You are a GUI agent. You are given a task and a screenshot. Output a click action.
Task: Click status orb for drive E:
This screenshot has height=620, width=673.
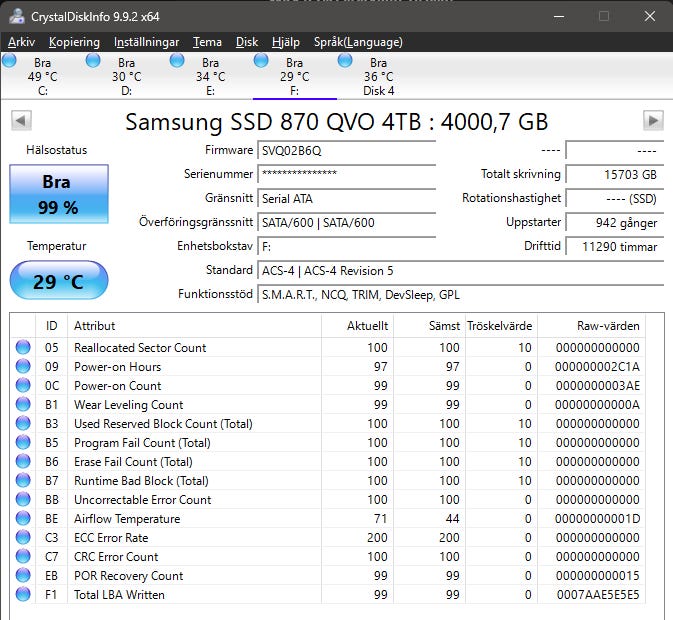point(177,61)
